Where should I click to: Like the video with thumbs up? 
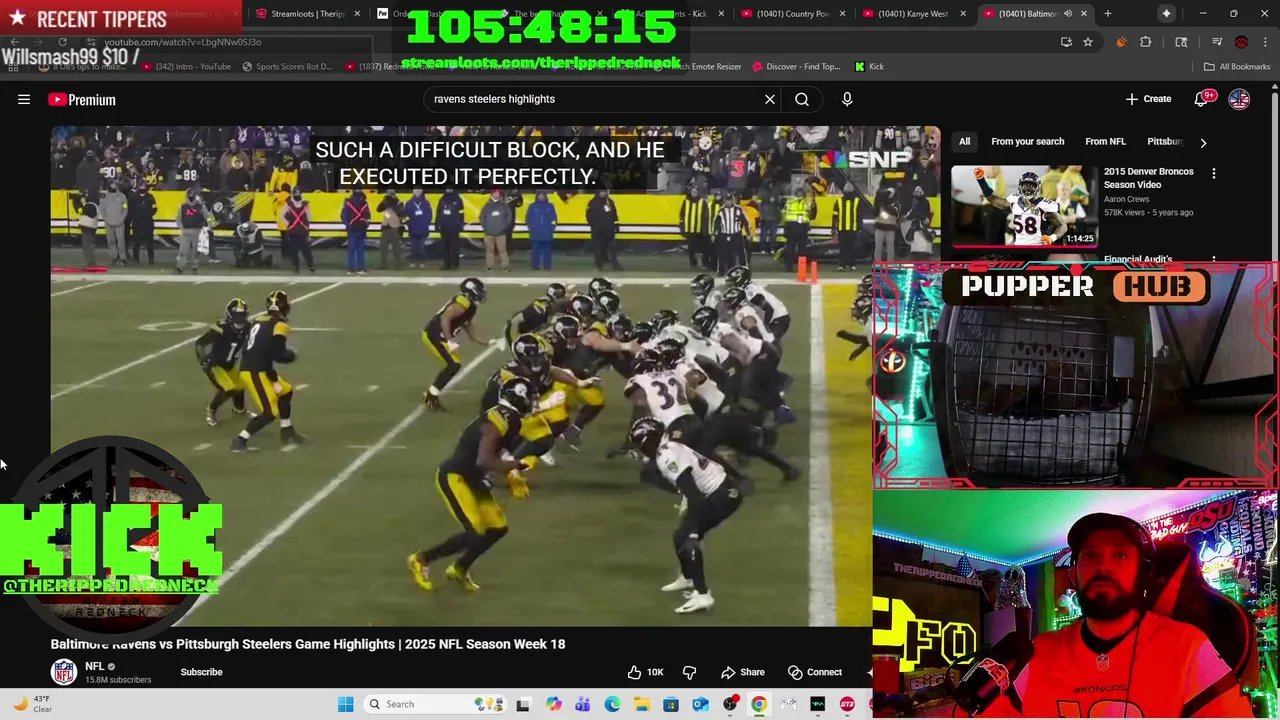[645, 672]
